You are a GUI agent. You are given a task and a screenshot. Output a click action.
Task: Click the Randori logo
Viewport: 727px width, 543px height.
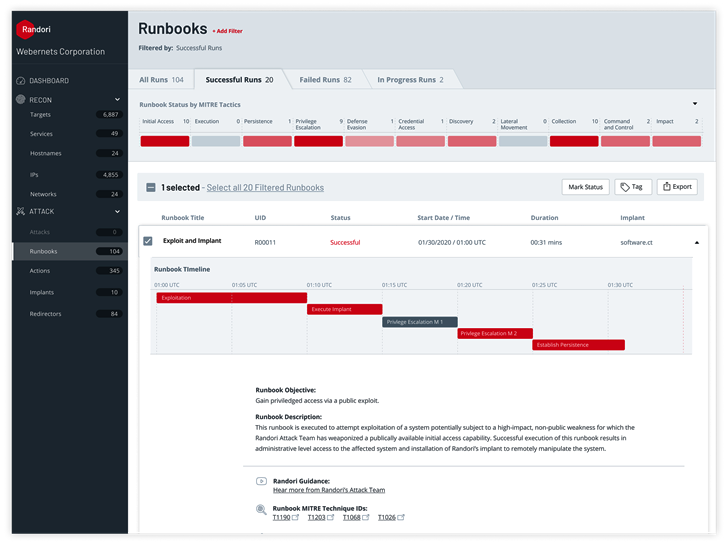point(33,29)
